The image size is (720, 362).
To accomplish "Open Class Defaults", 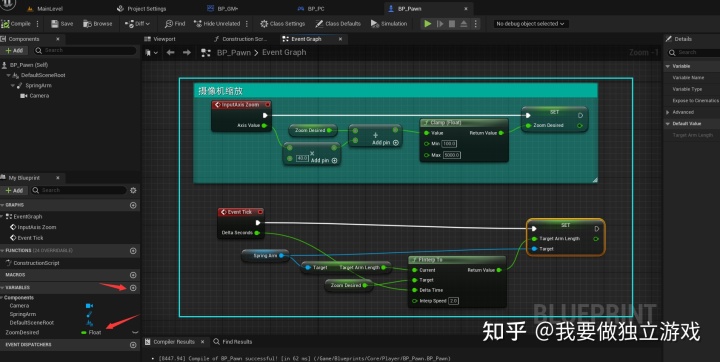I will click(338, 23).
